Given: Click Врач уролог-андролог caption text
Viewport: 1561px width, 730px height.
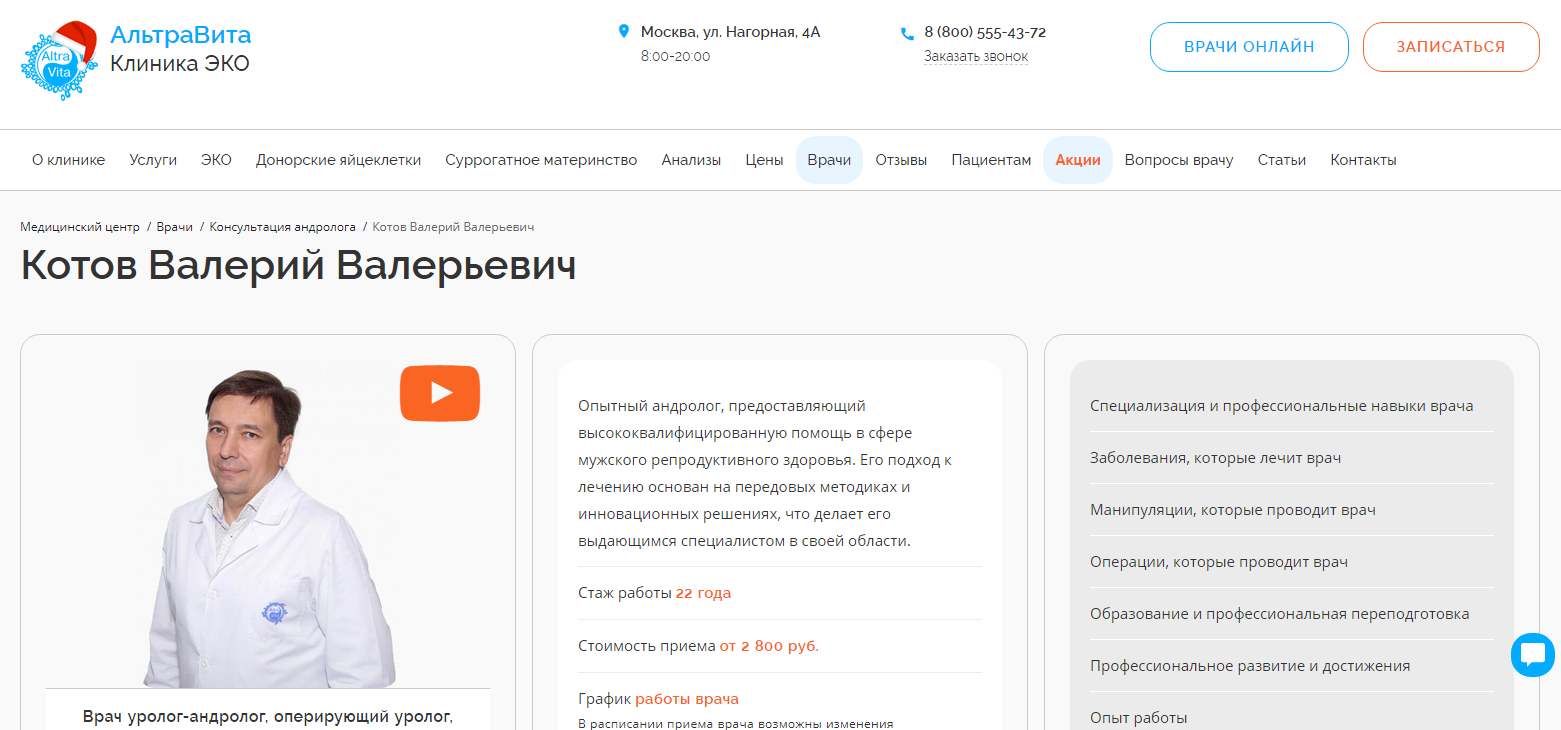Looking at the screenshot, I should click(x=268, y=717).
